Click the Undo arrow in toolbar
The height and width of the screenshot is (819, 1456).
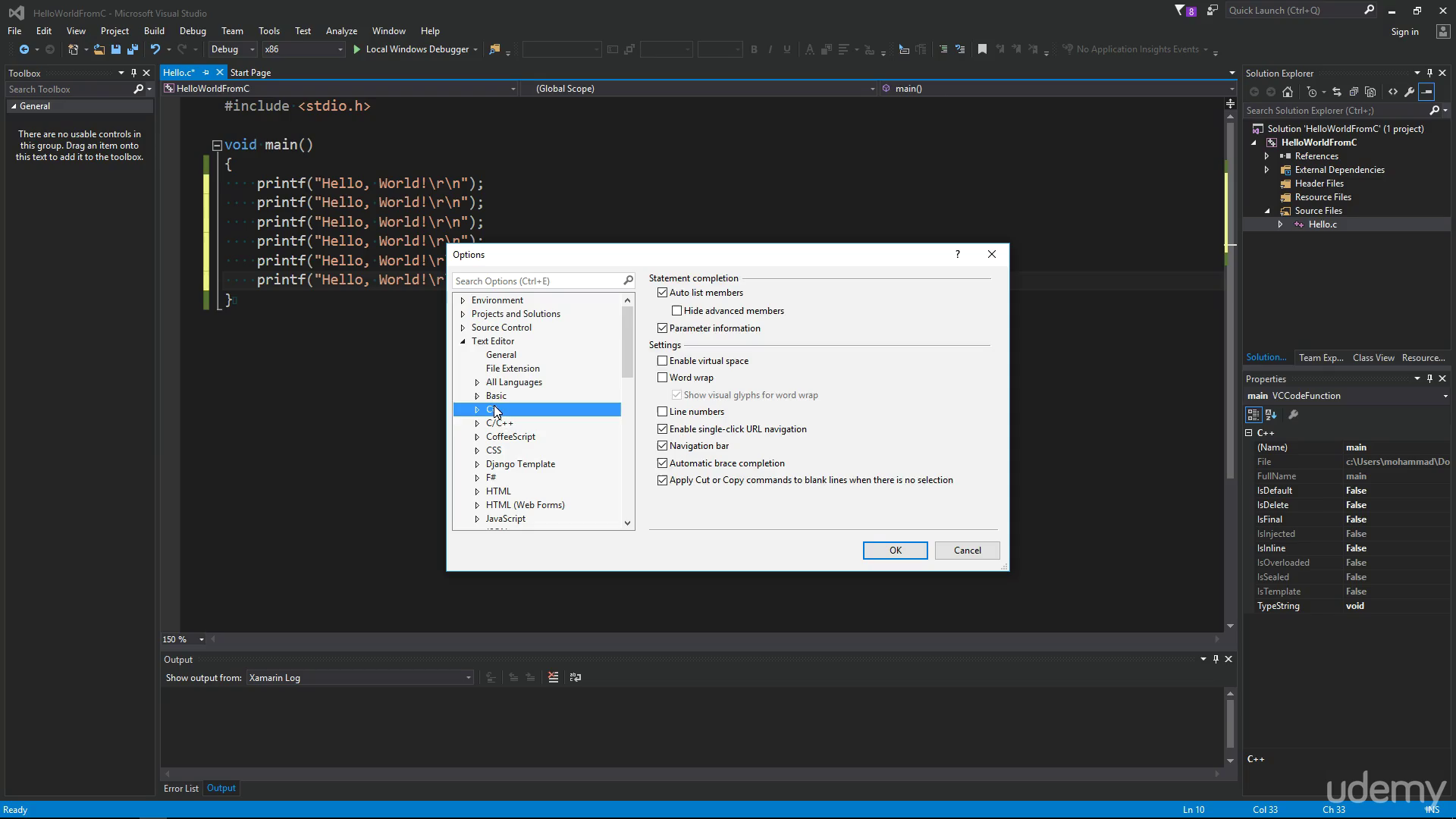155,49
